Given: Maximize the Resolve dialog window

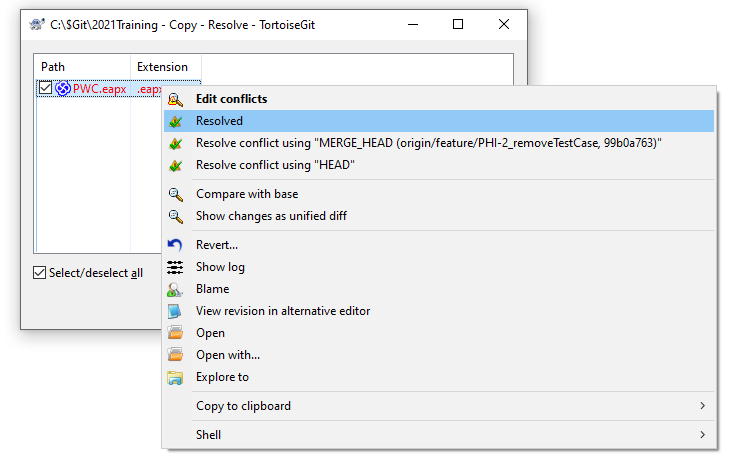Looking at the screenshot, I should click(x=458, y=25).
